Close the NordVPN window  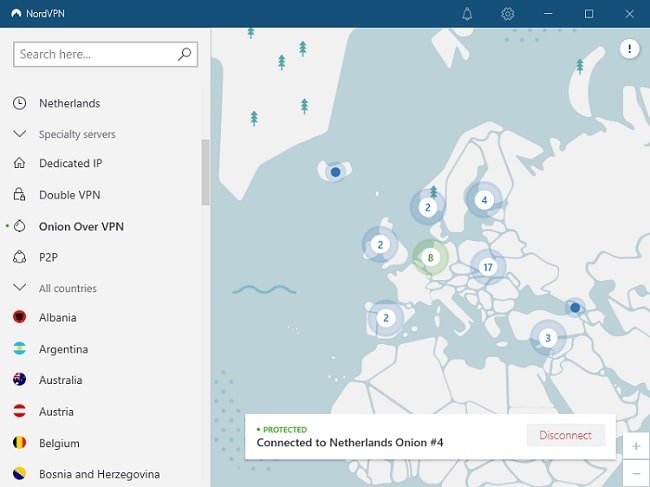(629, 14)
